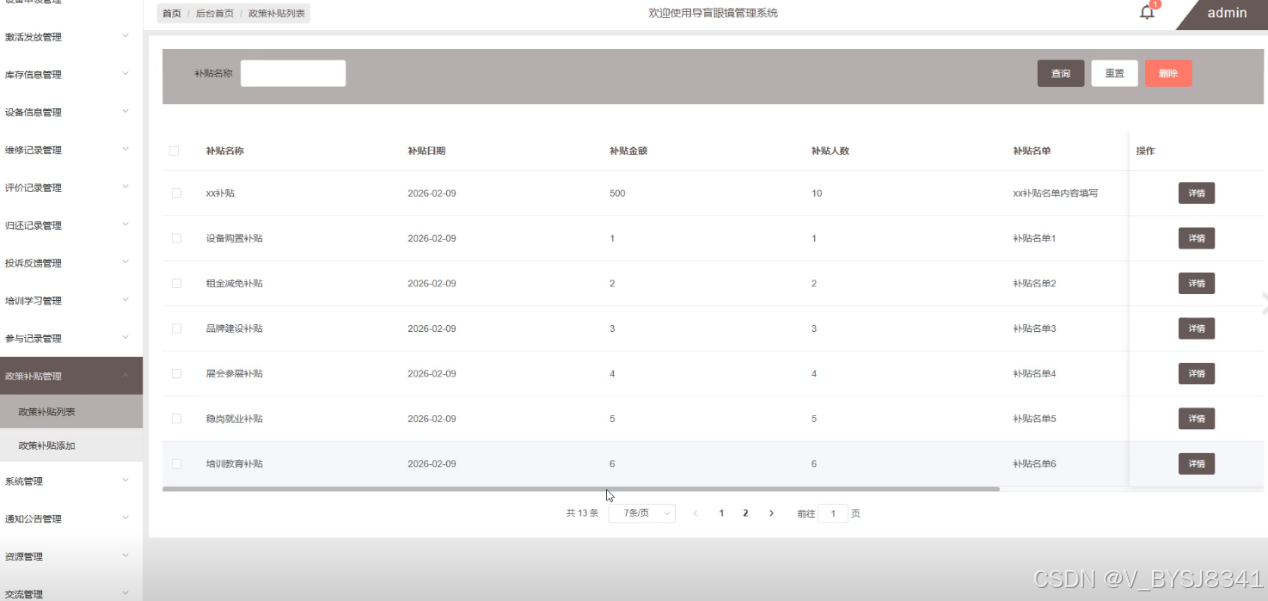
Task: Click the 重置 reset button
Action: click(x=1114, y=74)
